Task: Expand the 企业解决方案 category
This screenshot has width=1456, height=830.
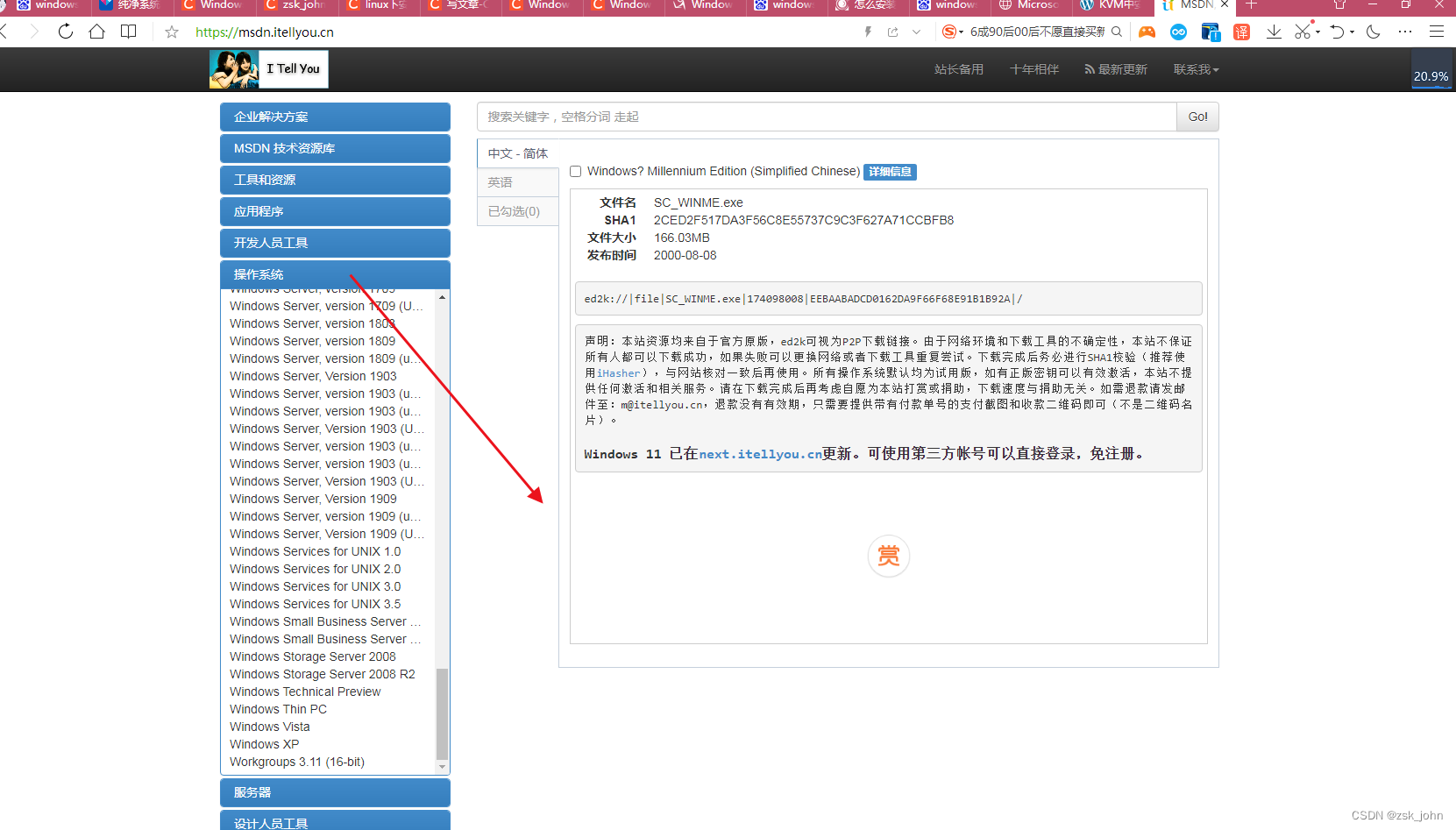Action: click(x=335, y=117)
